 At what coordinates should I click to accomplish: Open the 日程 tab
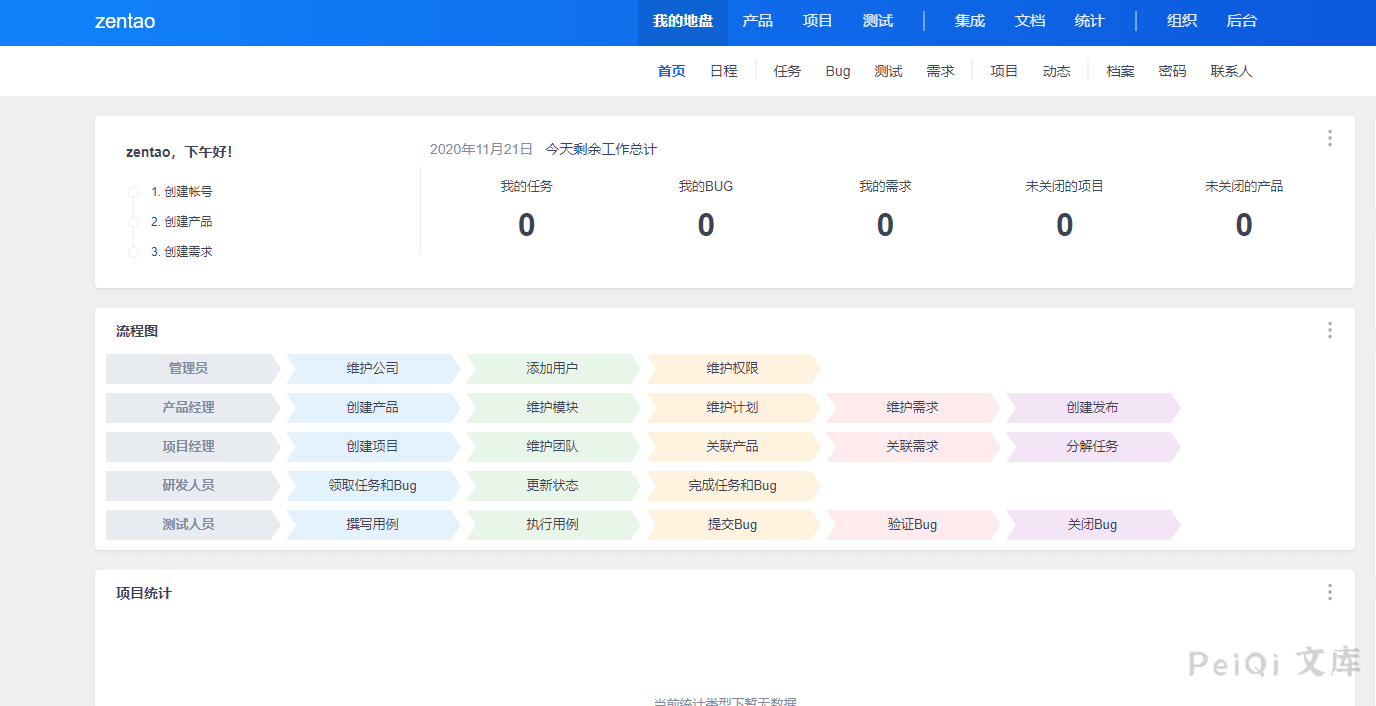pyautogui.click(x=723, y=71)
